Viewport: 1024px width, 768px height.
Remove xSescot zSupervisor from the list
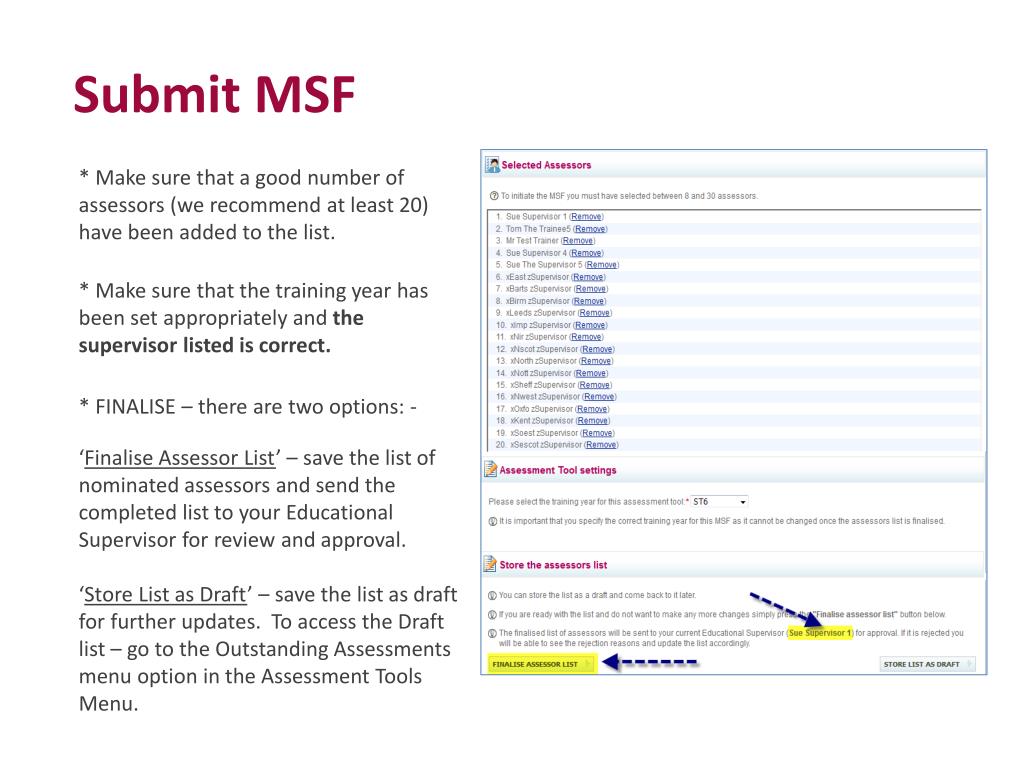[601, 445]
